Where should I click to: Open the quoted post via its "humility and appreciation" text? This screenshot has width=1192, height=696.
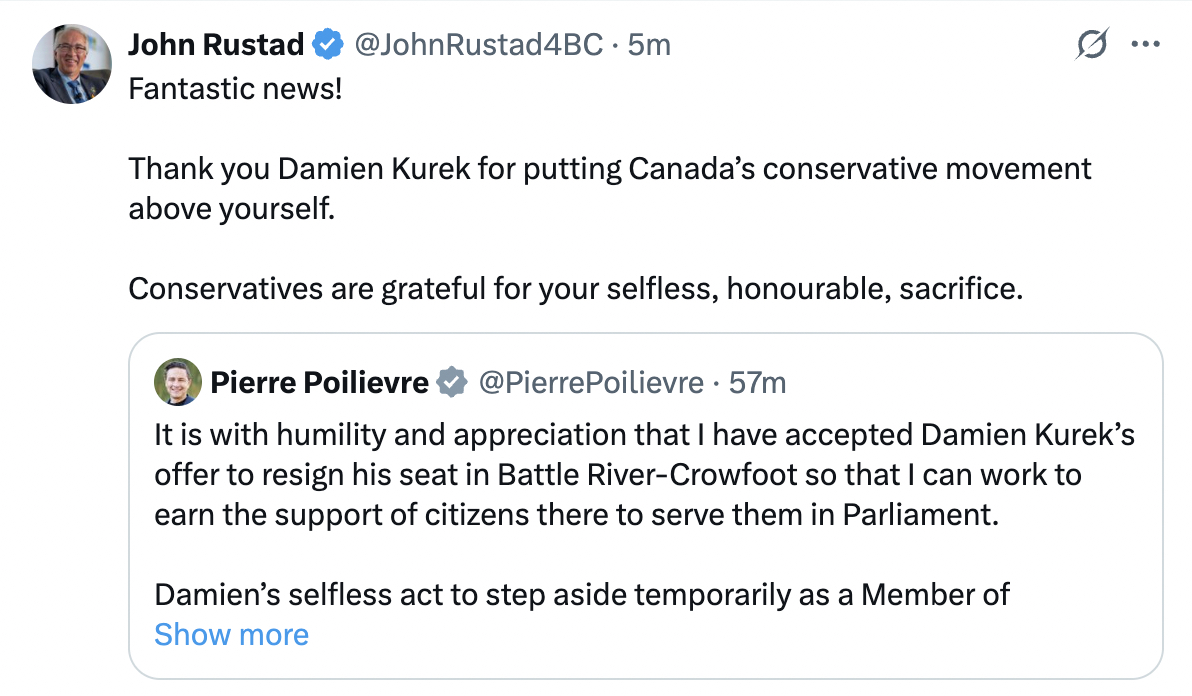[644, 436]
